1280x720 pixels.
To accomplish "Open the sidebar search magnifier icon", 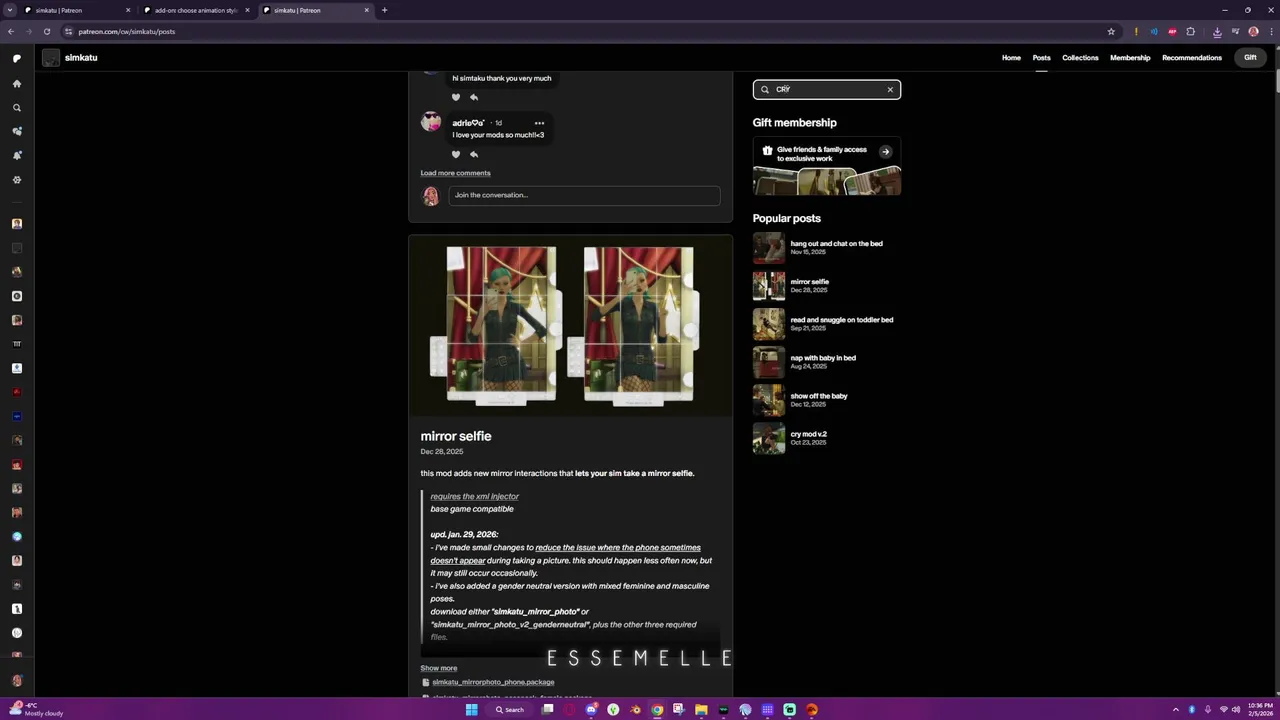I will click(16, 107).
